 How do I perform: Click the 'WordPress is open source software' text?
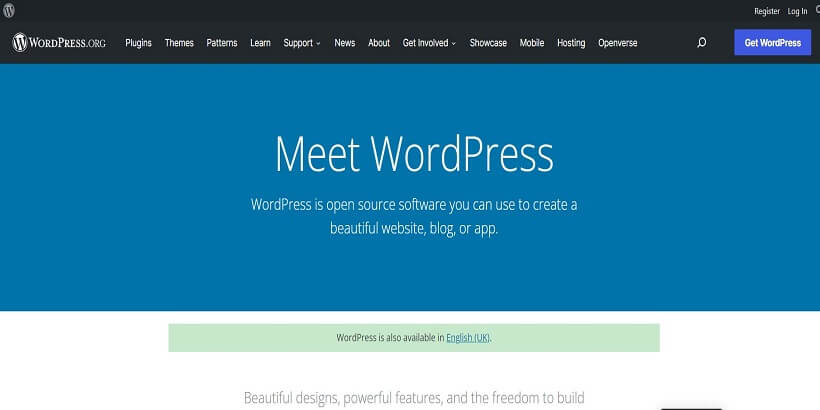[x=414, y=217]
